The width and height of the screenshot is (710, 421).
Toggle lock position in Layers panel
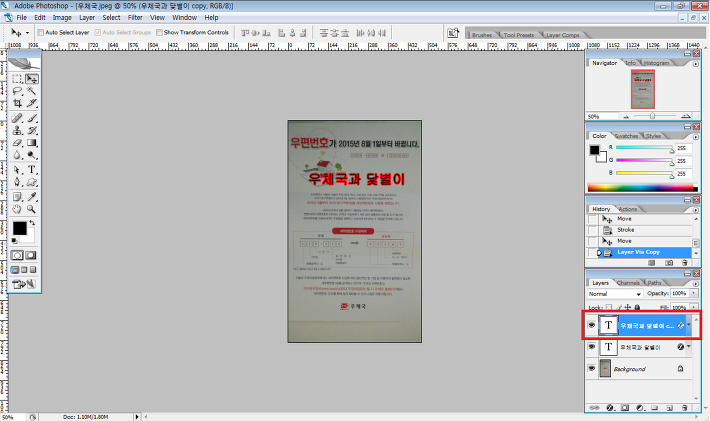(628, 307)
